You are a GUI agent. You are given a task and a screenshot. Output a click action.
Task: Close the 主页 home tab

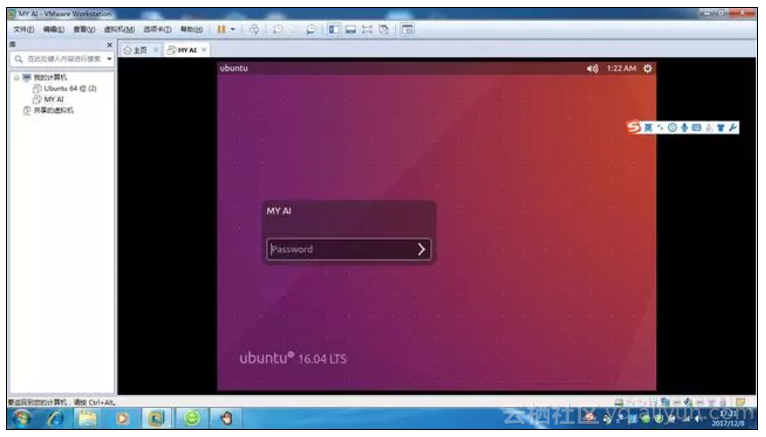click(x=155, y=50)
